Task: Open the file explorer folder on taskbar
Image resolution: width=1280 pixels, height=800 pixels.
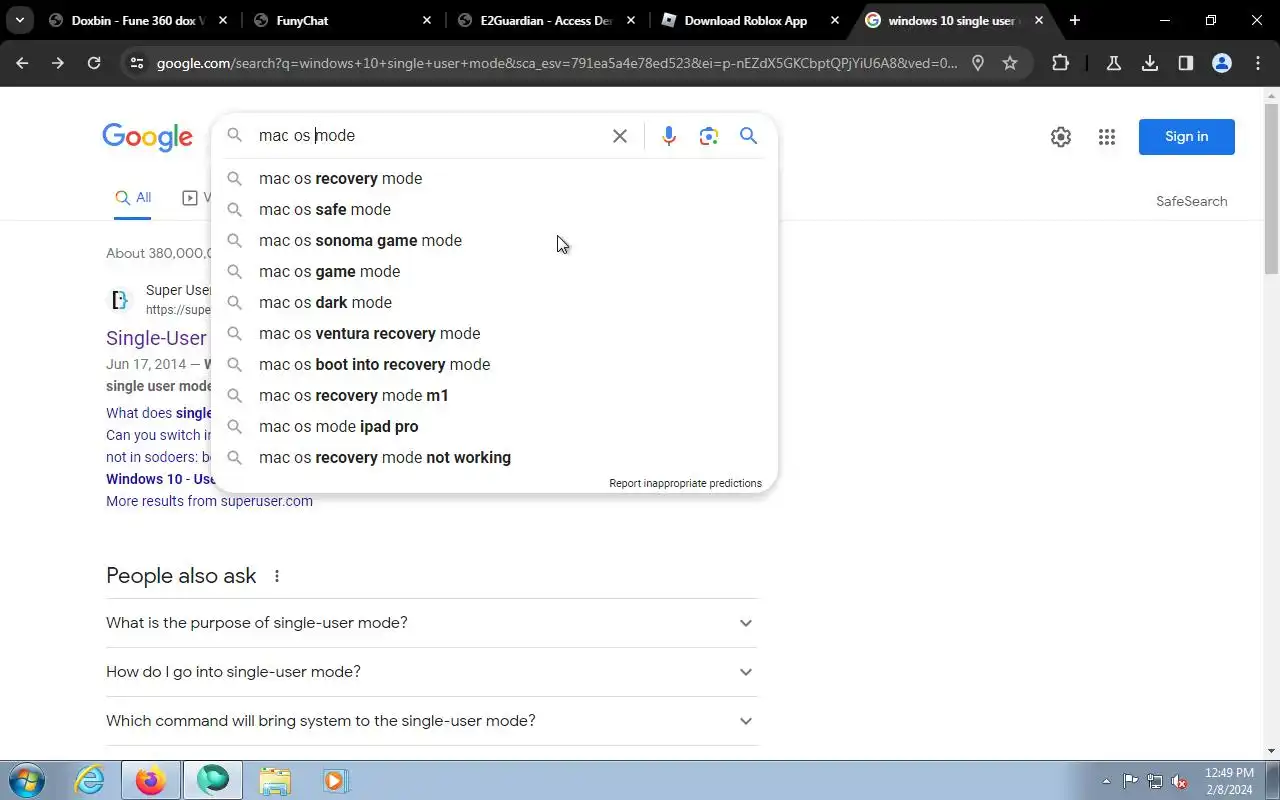Action: click(x=274, y=780)
